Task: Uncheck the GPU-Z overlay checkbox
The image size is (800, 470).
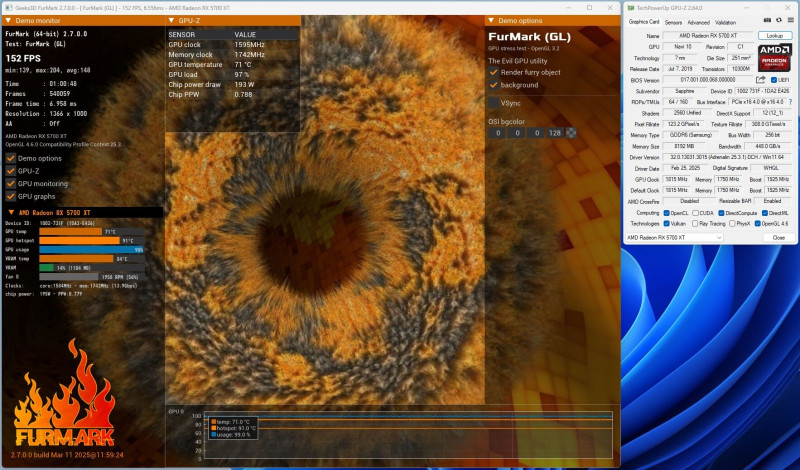Action: [x=10, y=171]
